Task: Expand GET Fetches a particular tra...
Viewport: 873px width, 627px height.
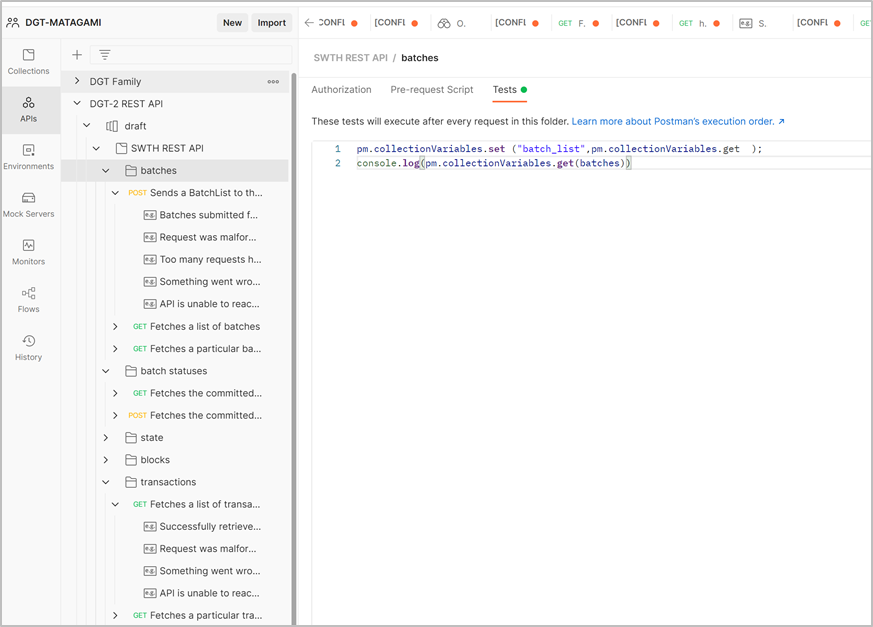Action: click(x=115, y=615)
